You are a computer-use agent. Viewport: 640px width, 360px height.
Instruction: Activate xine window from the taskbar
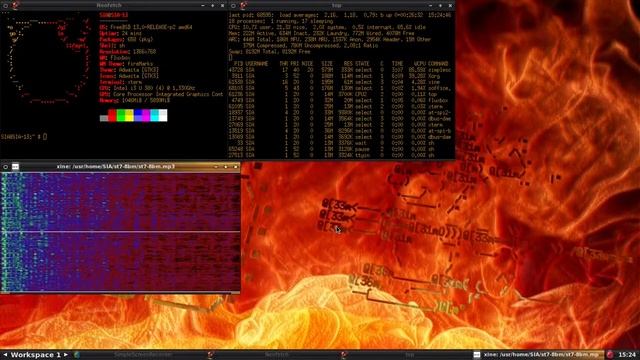pos(539,355)
